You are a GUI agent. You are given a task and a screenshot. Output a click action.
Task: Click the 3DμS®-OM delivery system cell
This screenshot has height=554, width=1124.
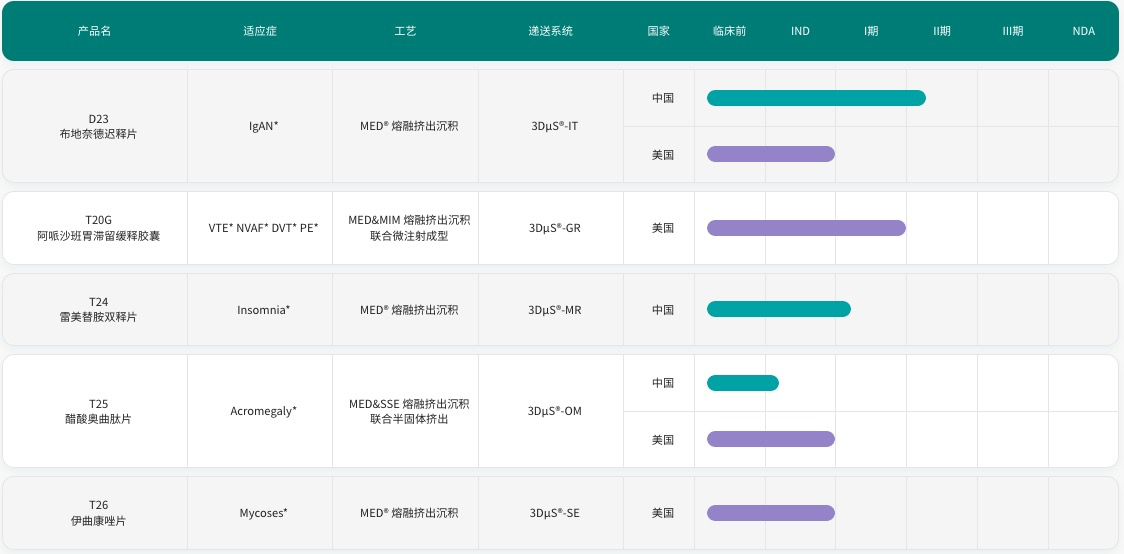click(x=555, y=411)
